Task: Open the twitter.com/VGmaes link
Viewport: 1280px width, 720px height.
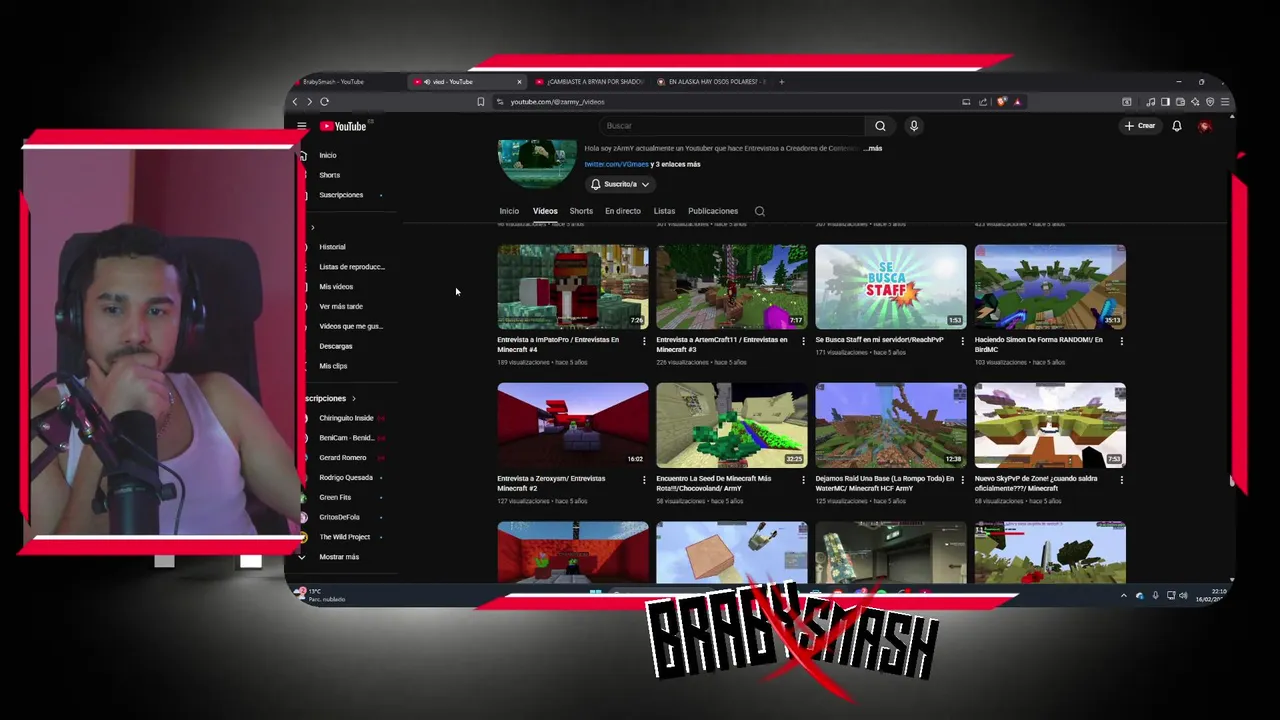Action: (616, 164)
